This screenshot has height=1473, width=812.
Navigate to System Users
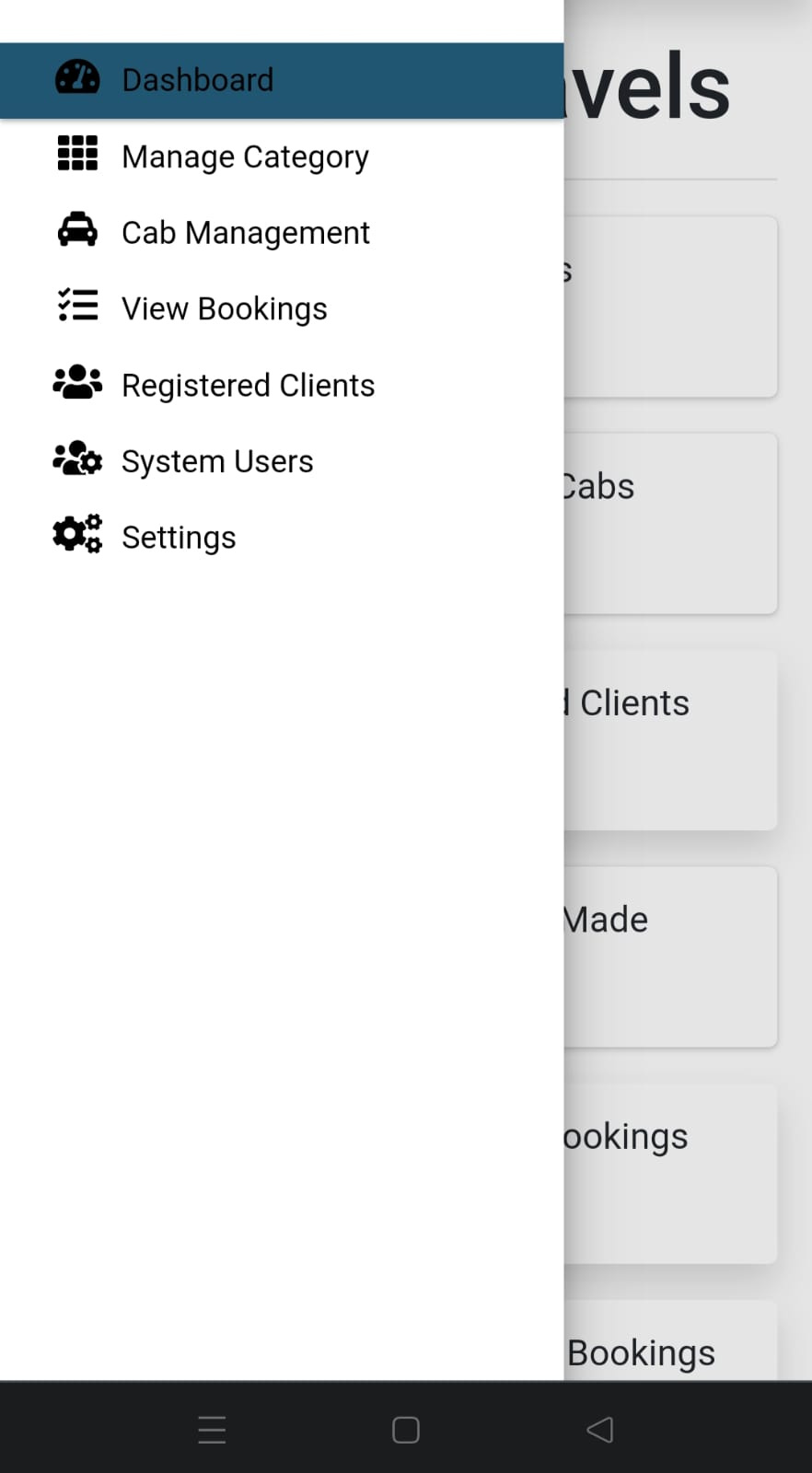pyautogui.click(x=217, y=461)
